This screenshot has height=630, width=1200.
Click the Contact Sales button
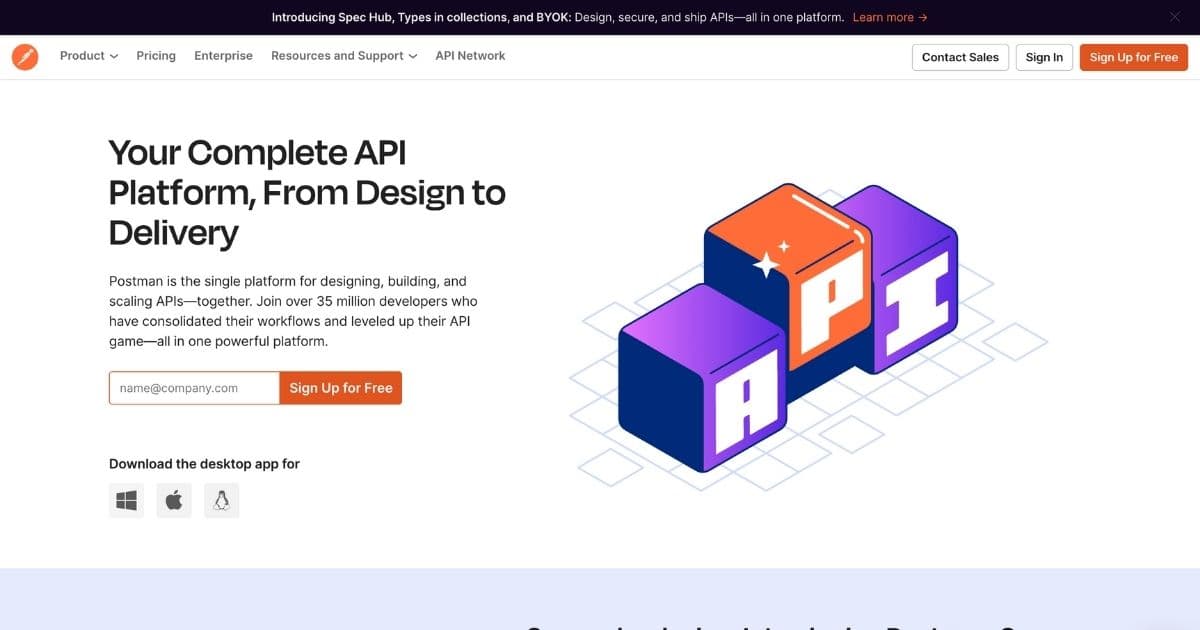coord(960,57)
